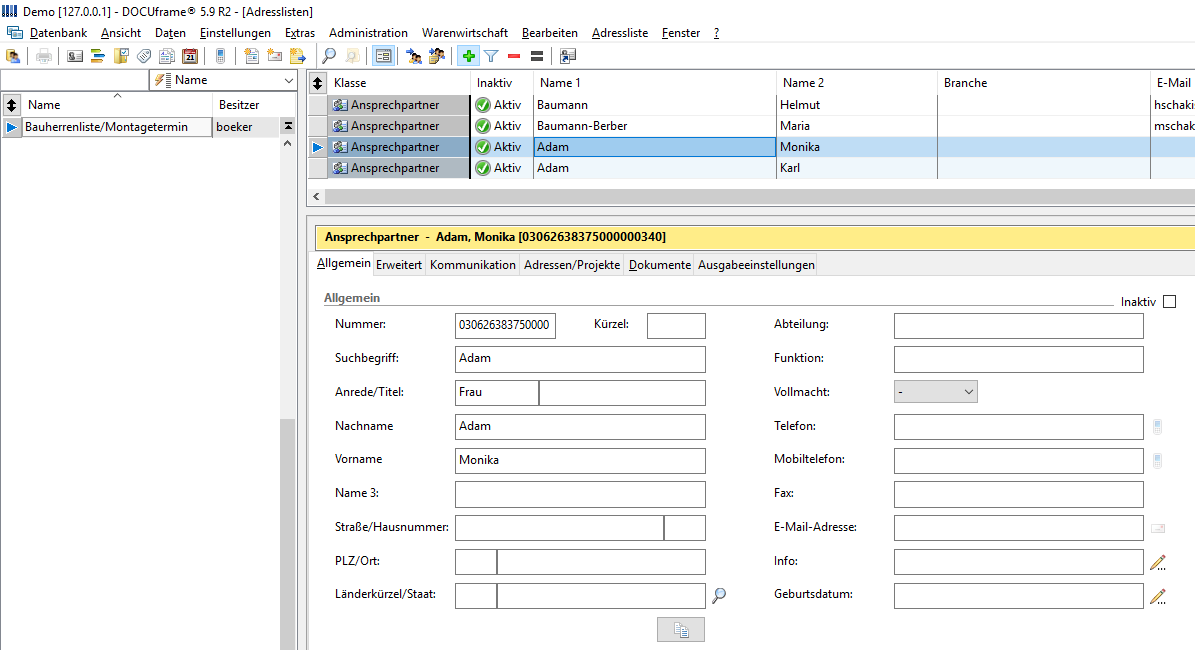This screenshot has width=1195, height=650.
Task: Click the people with note toolbar icon
Action: 437,56
